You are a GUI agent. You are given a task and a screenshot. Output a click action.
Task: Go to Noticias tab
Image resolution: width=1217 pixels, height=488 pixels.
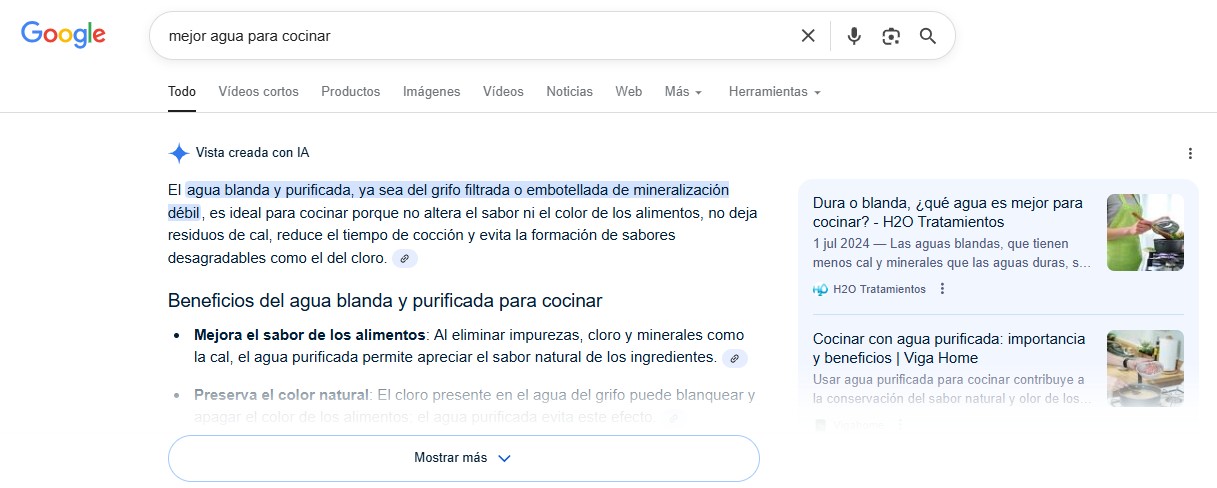point(569,91)
